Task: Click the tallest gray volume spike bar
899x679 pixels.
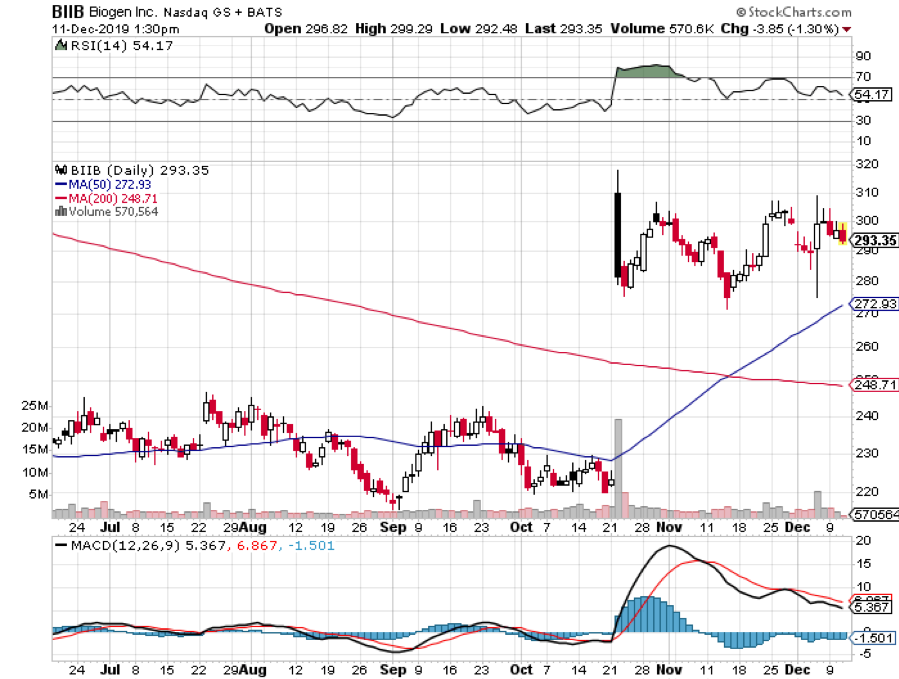Action: pos(618,468)
